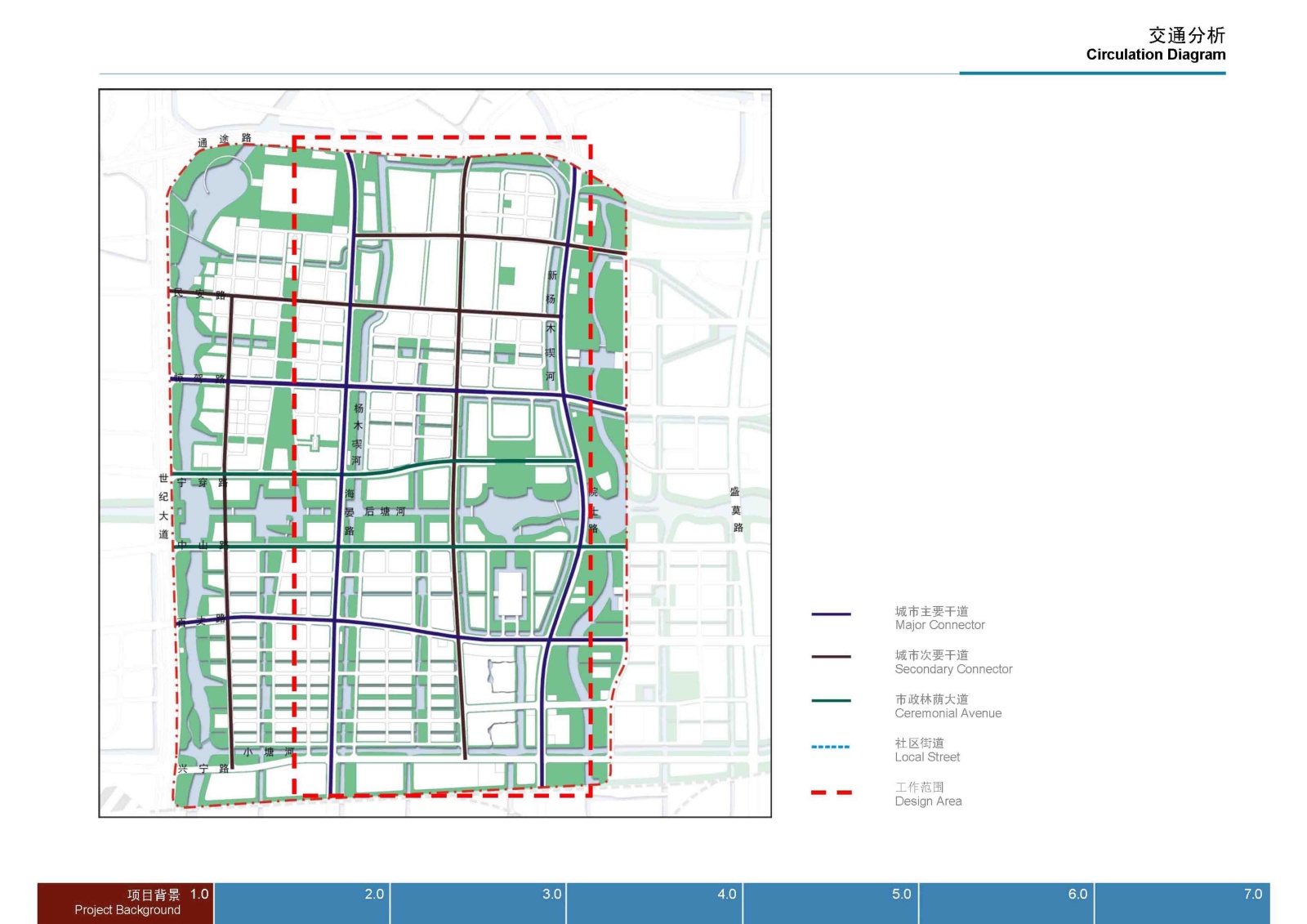Select the Local Street dotted blue legend line

point(831,747)
